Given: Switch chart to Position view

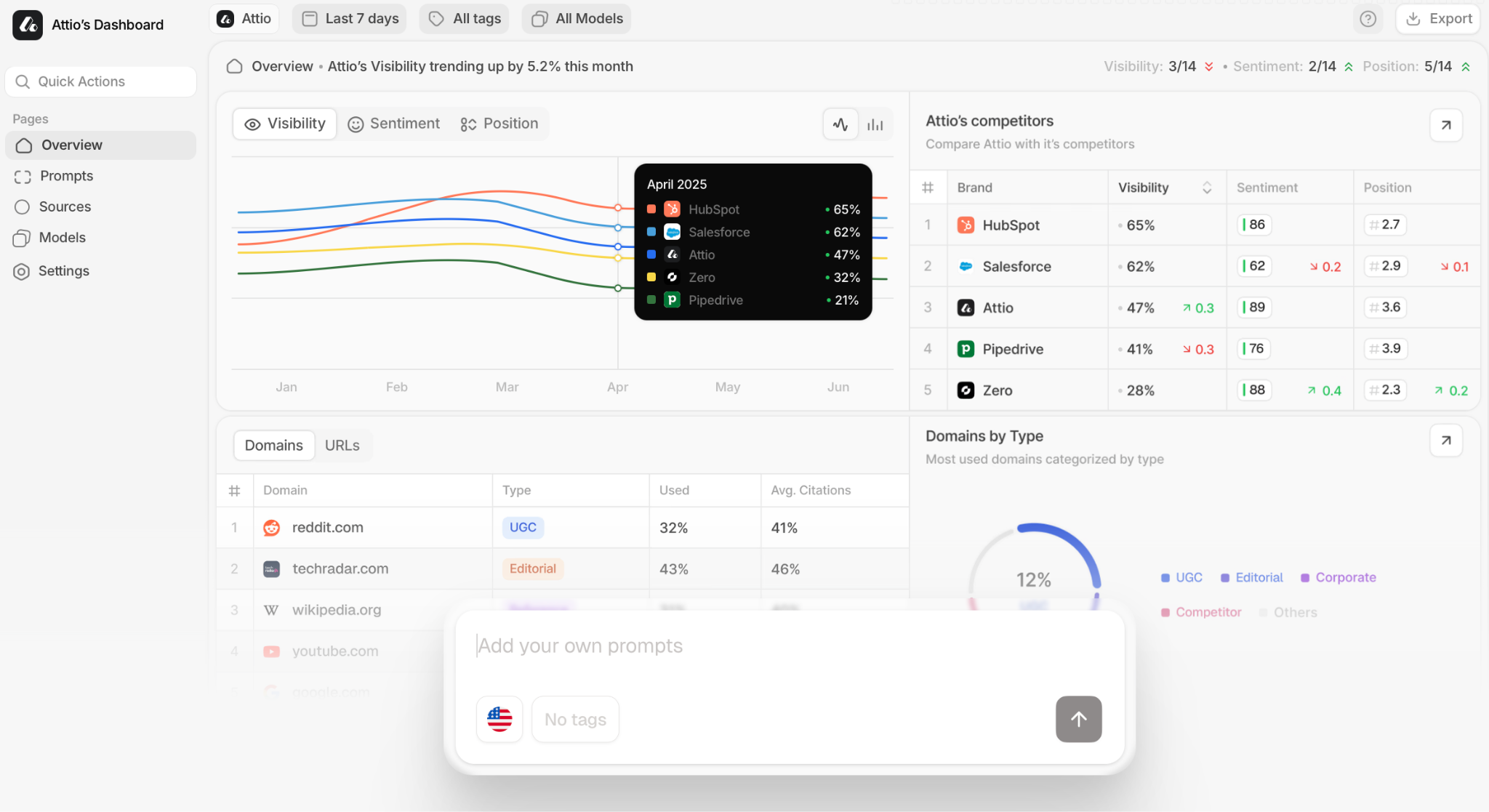Looking at the screenshot, I should coord(499,124).
